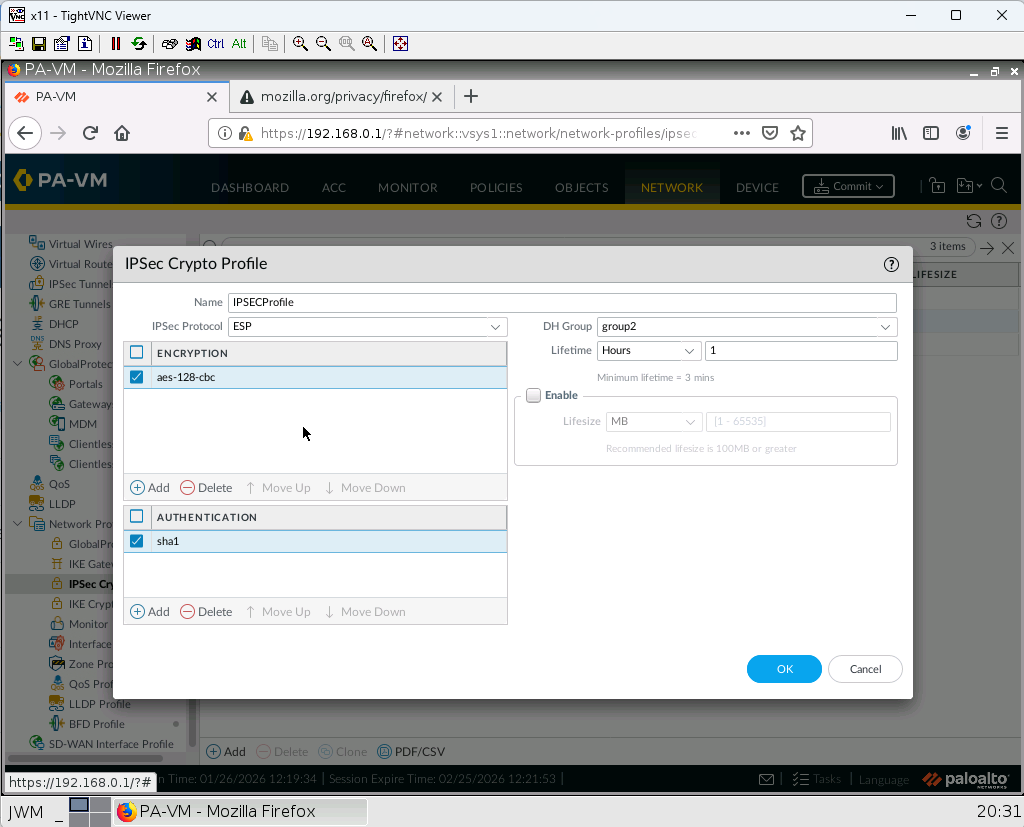Uncheck the aes-128-cbc encryption checkbox
The width and height of the screenshot is (1024, 827).
137,377
